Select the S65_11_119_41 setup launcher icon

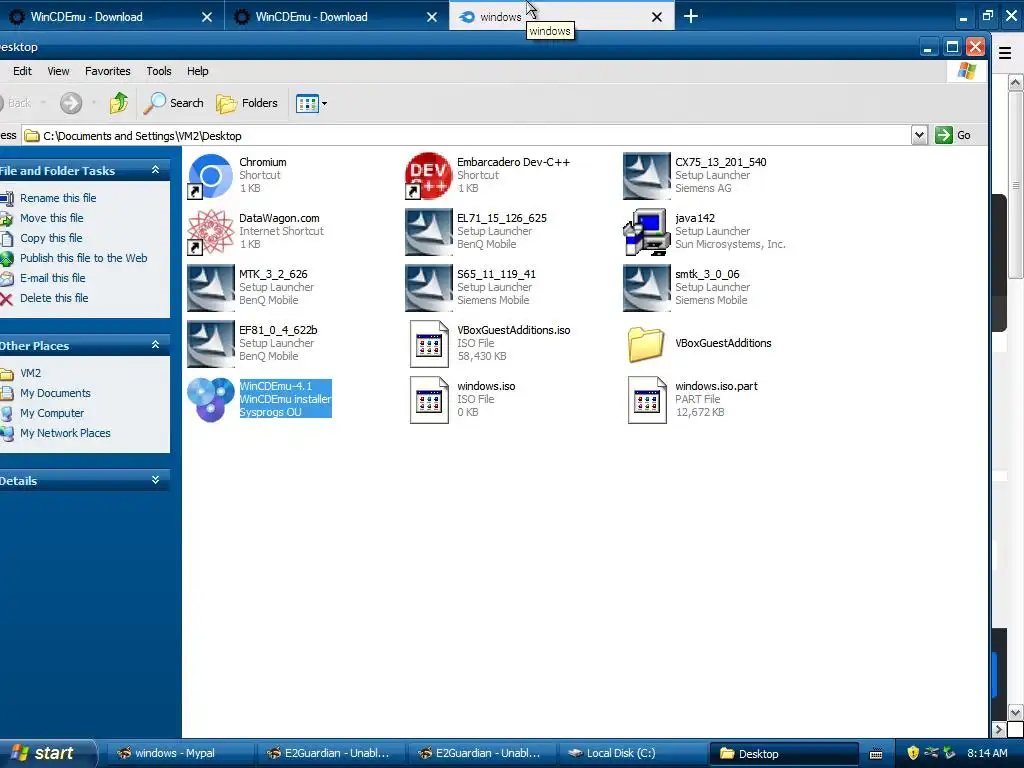428,288
